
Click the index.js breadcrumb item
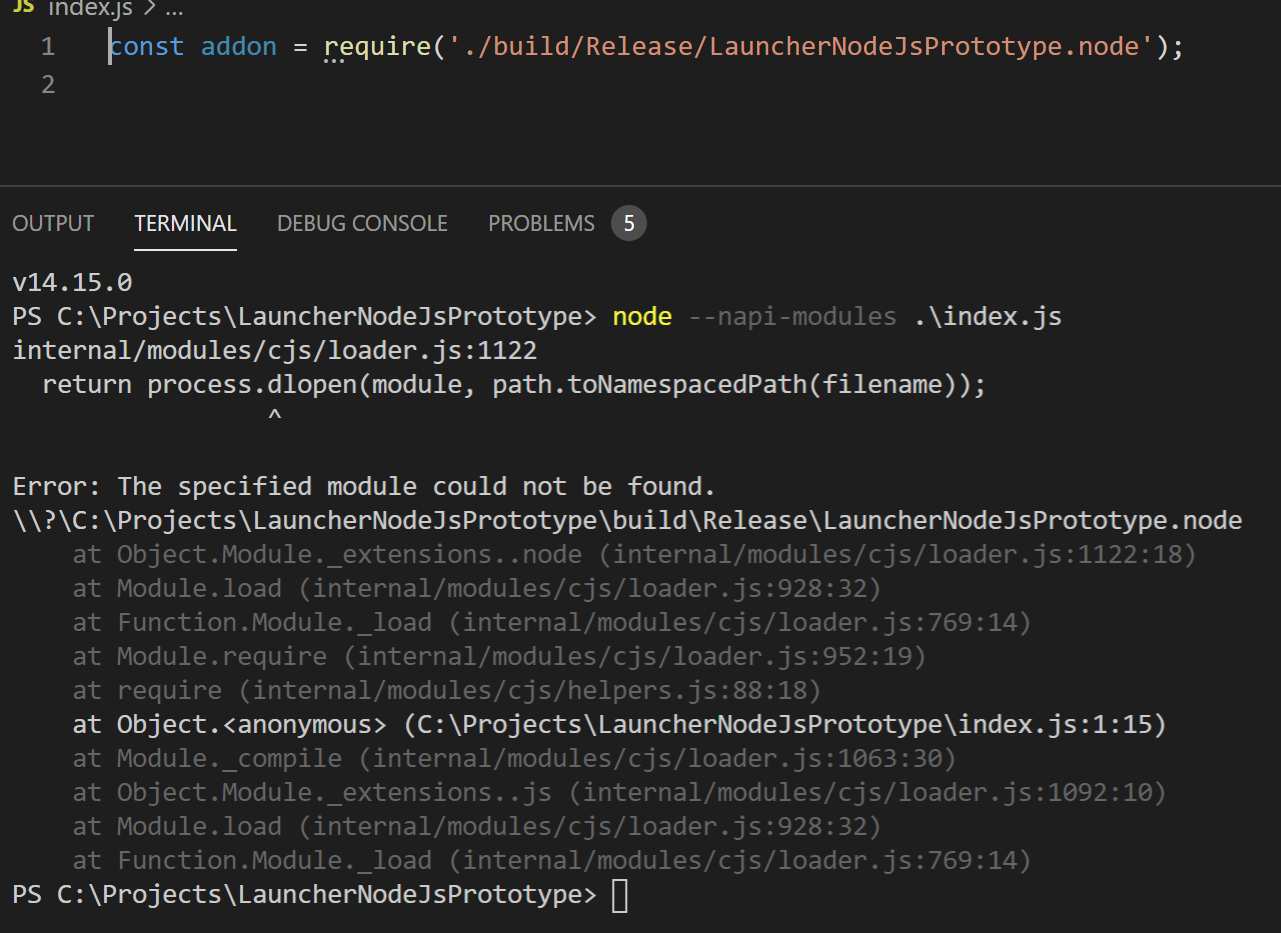[91, 8]
